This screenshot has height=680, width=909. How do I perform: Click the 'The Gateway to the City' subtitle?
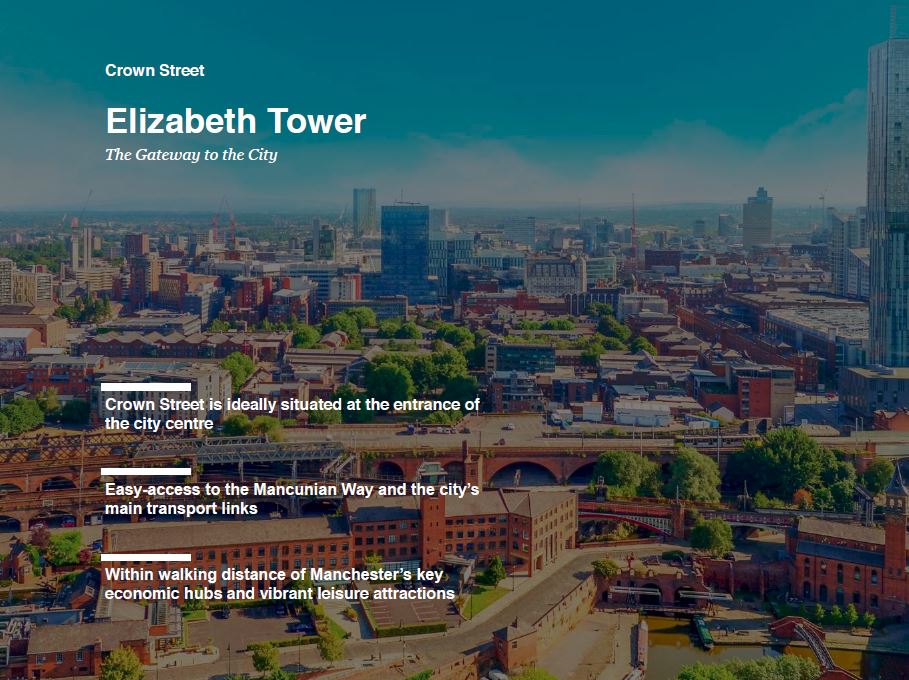(191, 155)
